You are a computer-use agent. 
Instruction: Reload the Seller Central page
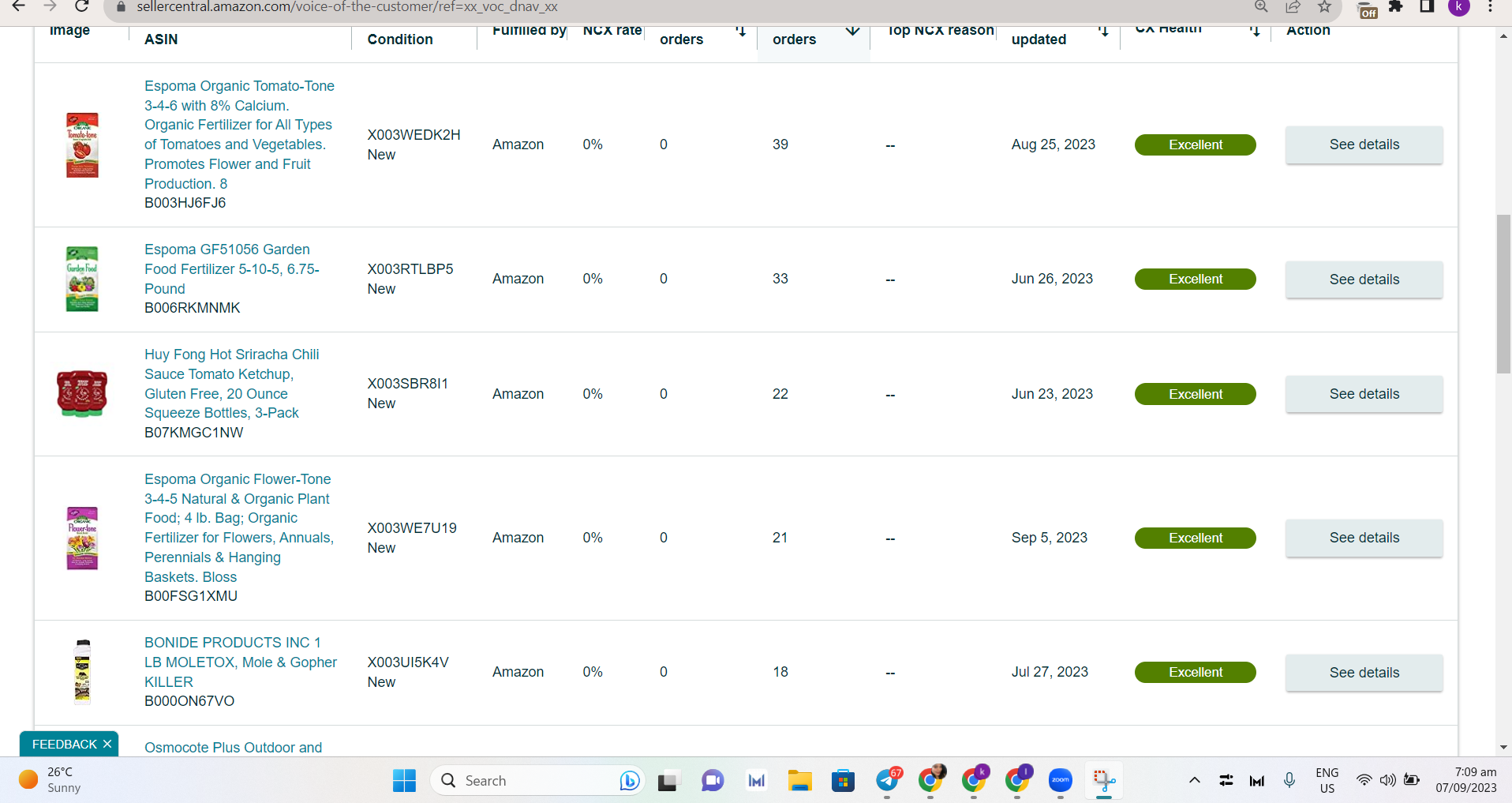click(81, 6)
